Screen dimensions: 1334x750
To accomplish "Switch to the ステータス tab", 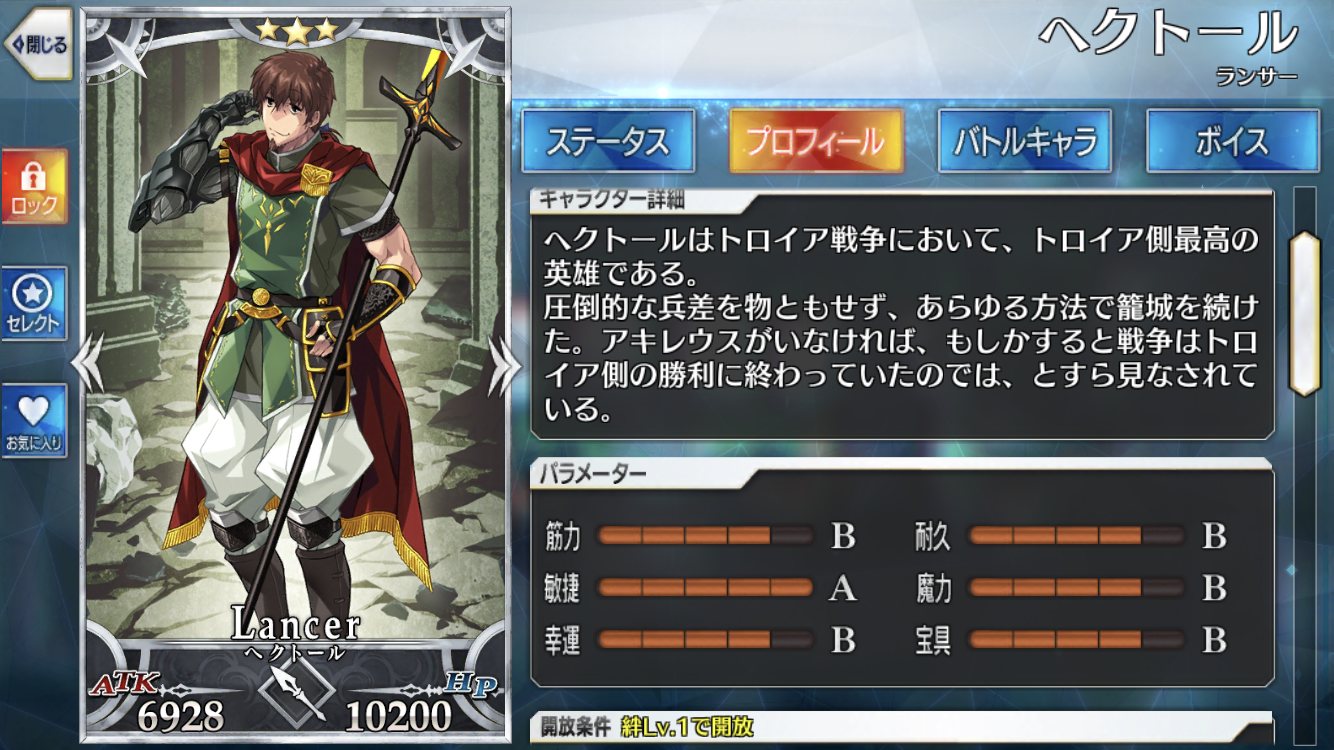I will [608, 141].
